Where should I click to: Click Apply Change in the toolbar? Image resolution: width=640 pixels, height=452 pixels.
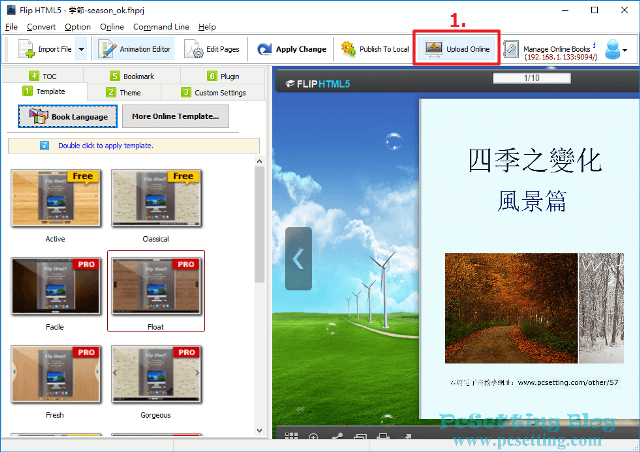coord(291,49)
